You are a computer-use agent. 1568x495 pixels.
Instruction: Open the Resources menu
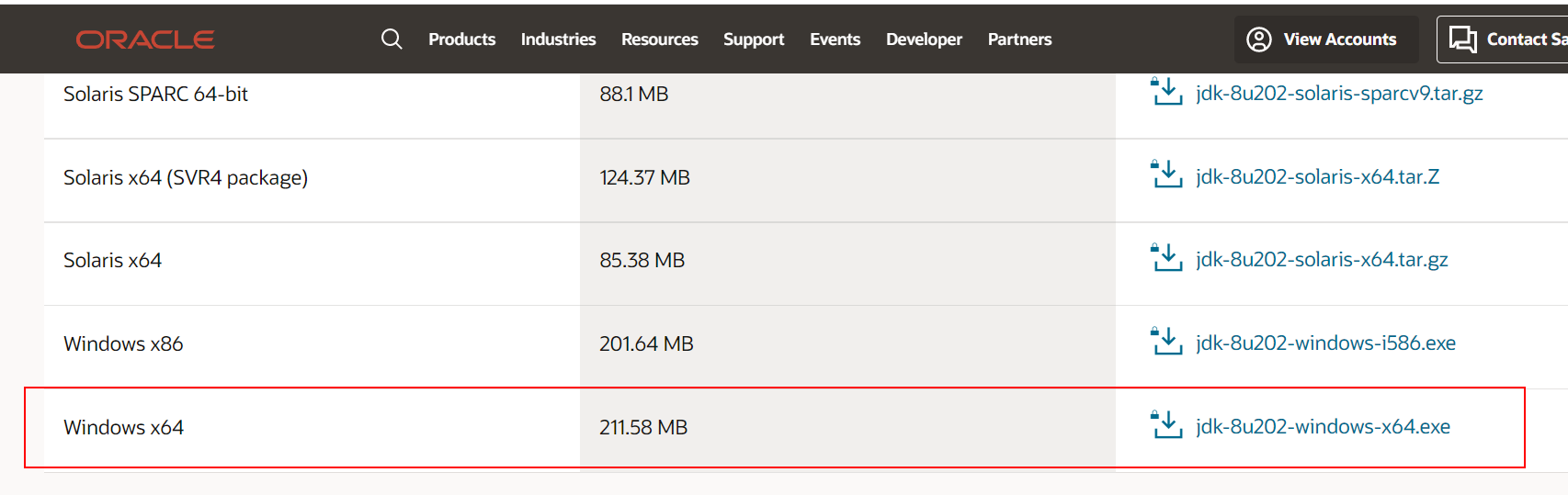point(659,39)
